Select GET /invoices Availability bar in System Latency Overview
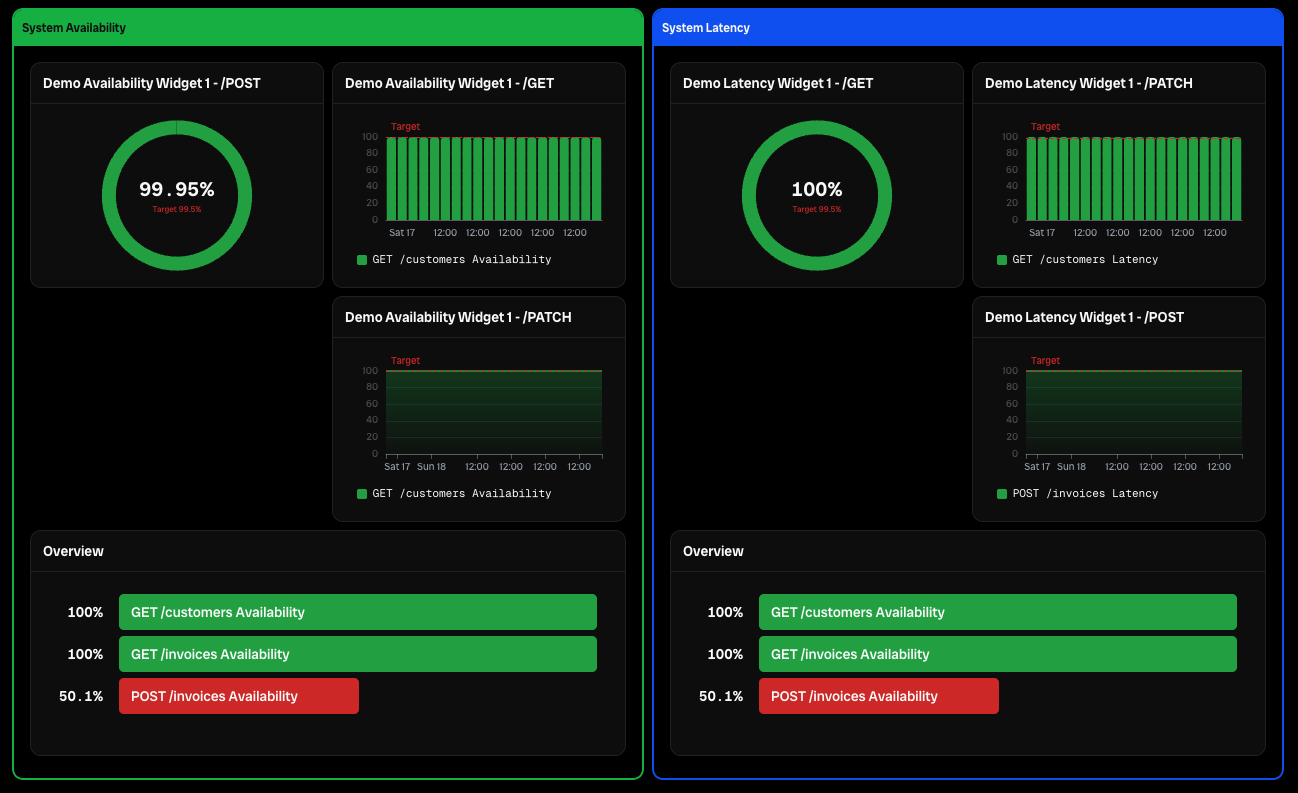This screenshot has width=1298, height=793. coord(998,654)
